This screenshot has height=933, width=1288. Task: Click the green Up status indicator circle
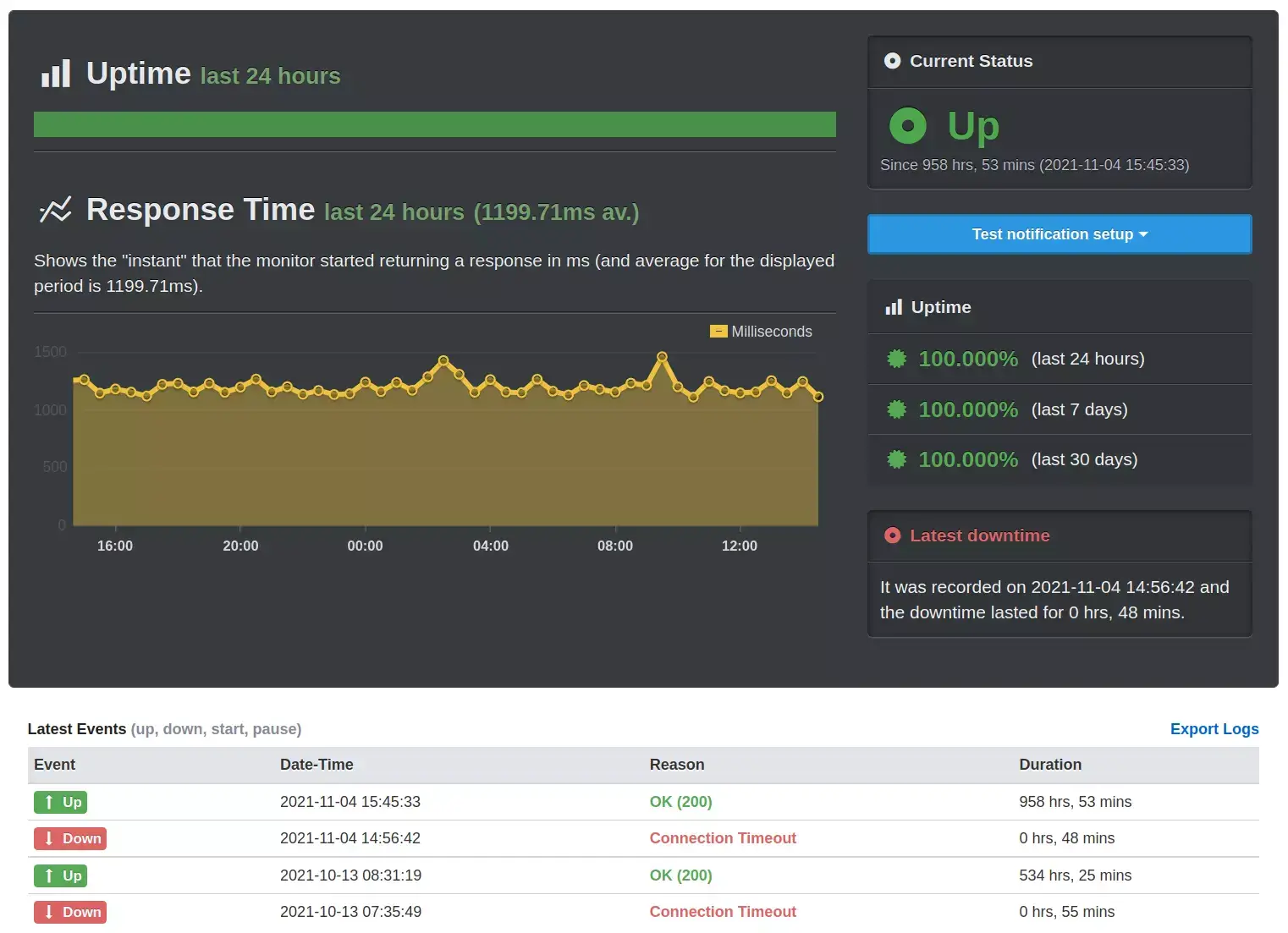907,125
